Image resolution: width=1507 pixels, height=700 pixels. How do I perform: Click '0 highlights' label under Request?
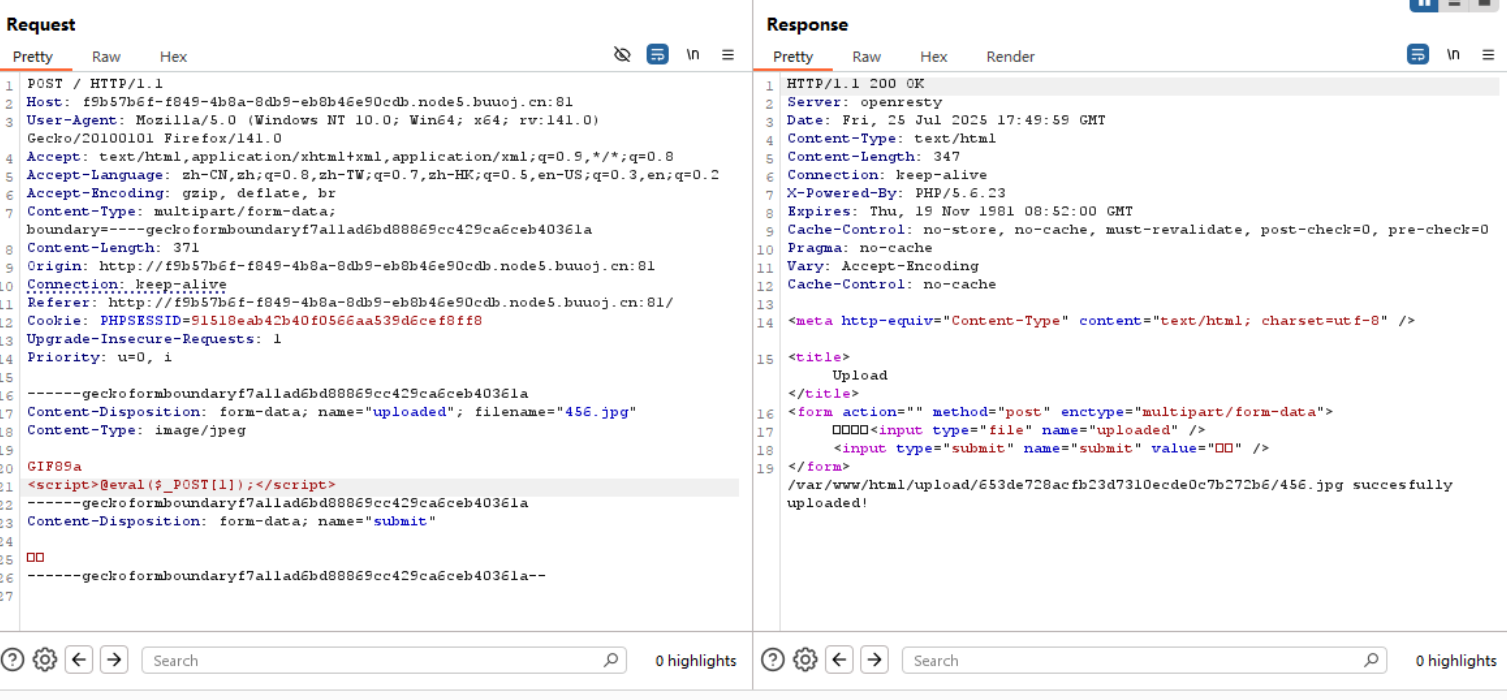[x=696, y=660]
